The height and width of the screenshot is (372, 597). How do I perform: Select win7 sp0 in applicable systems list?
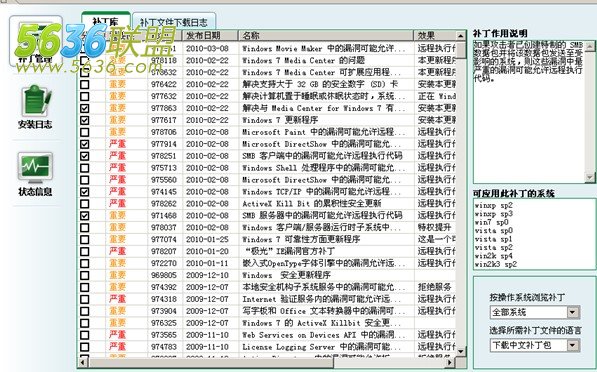pos(491,222)
